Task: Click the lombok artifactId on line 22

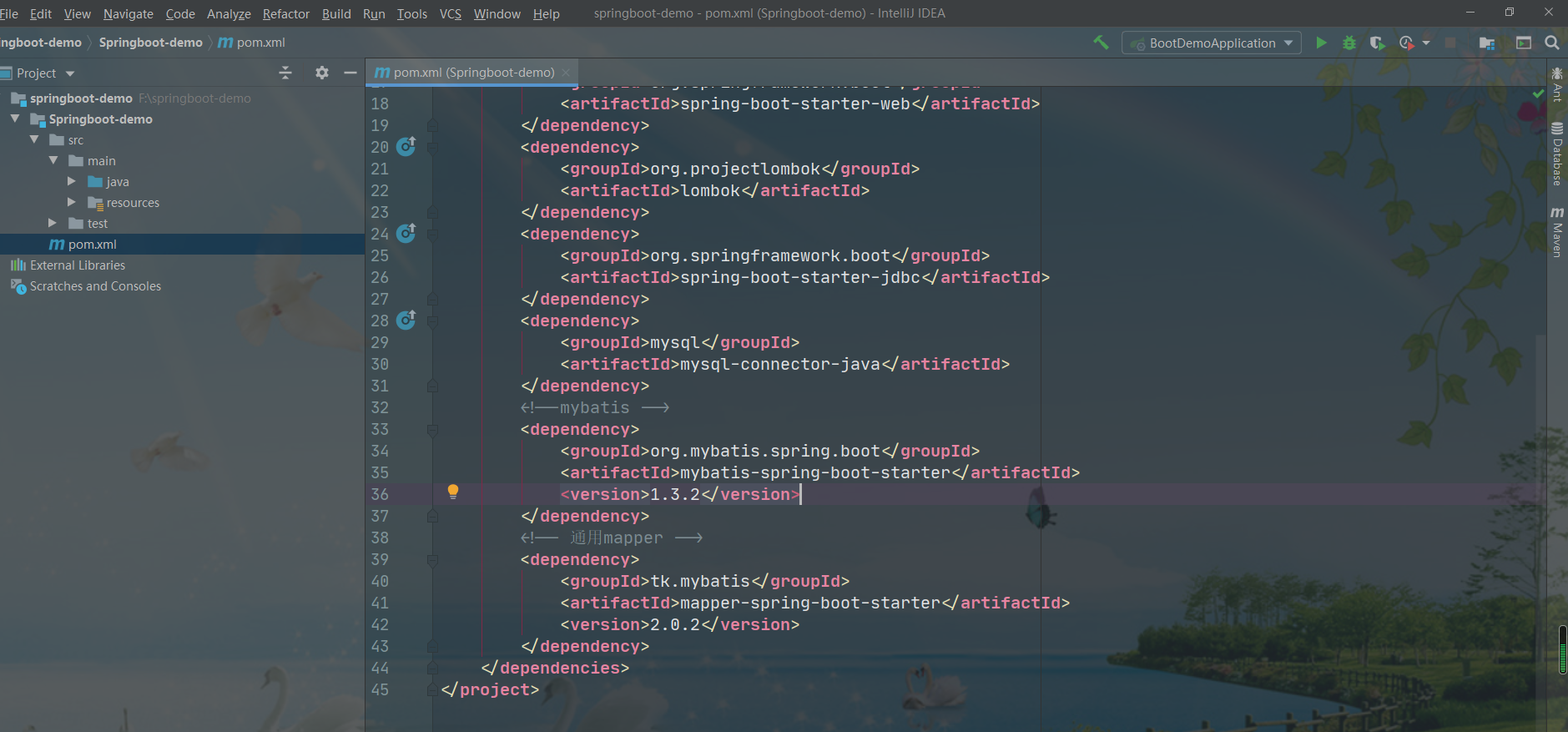Action: pyautogui.click(x=710, y=190)
